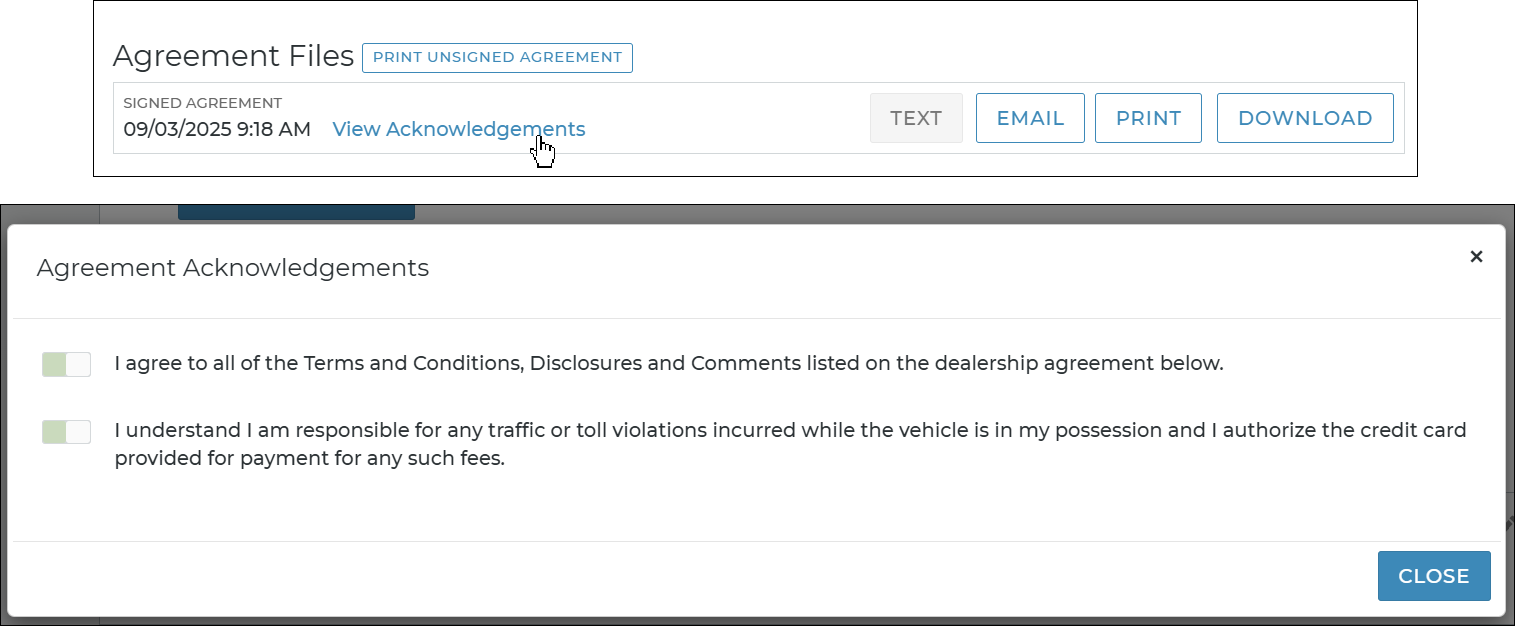Download the signed agreement file
The height and width of the screenshot is (626, 1515).
1304,118
